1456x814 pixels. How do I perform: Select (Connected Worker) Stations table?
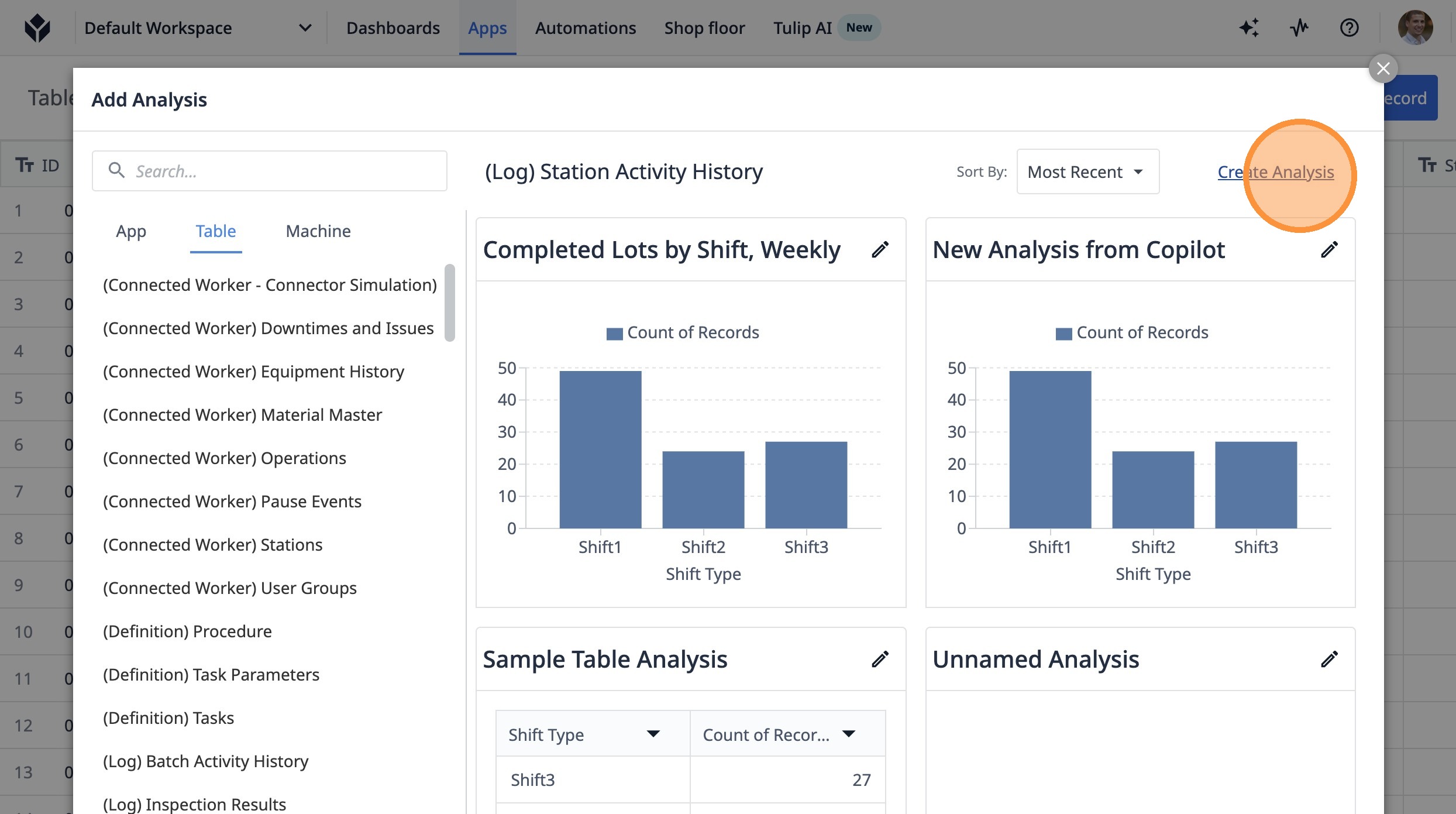(212, 545)
